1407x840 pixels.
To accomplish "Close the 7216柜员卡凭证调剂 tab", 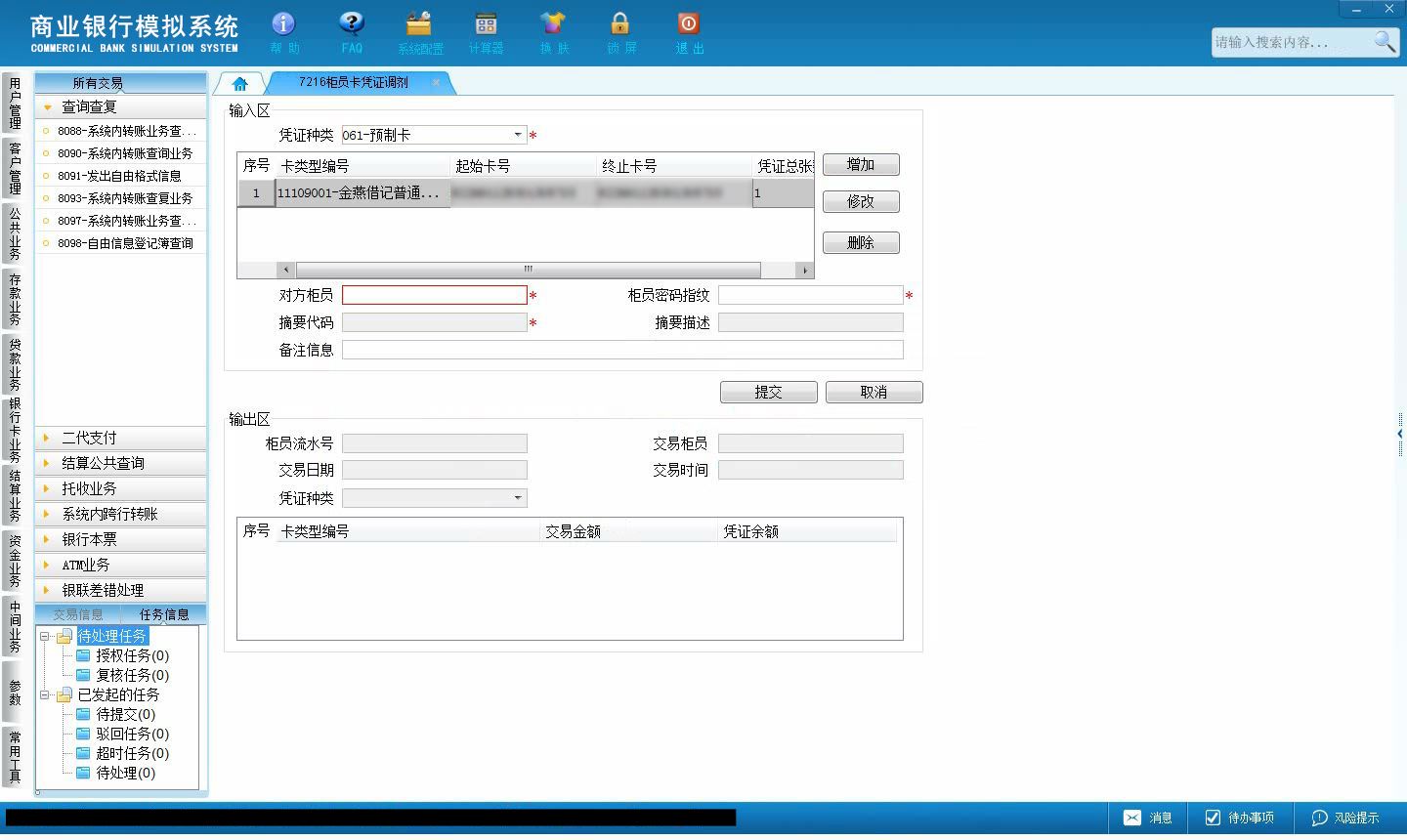I will 436,83.
